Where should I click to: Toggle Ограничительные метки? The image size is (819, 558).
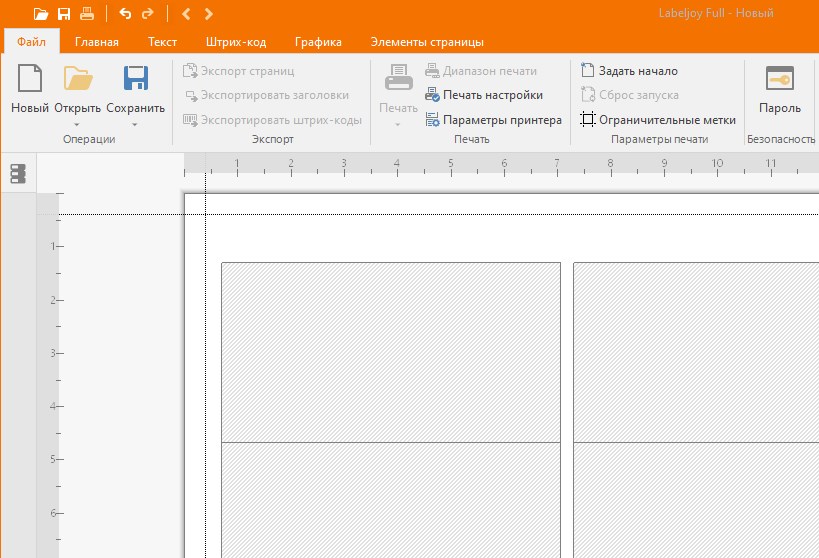tap(658, 120)
